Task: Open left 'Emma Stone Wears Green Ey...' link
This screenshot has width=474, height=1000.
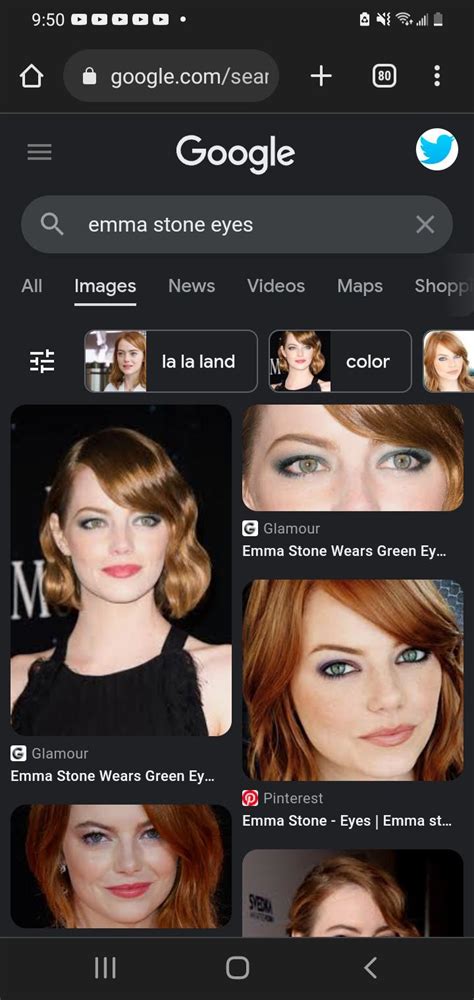Action: 112,776
